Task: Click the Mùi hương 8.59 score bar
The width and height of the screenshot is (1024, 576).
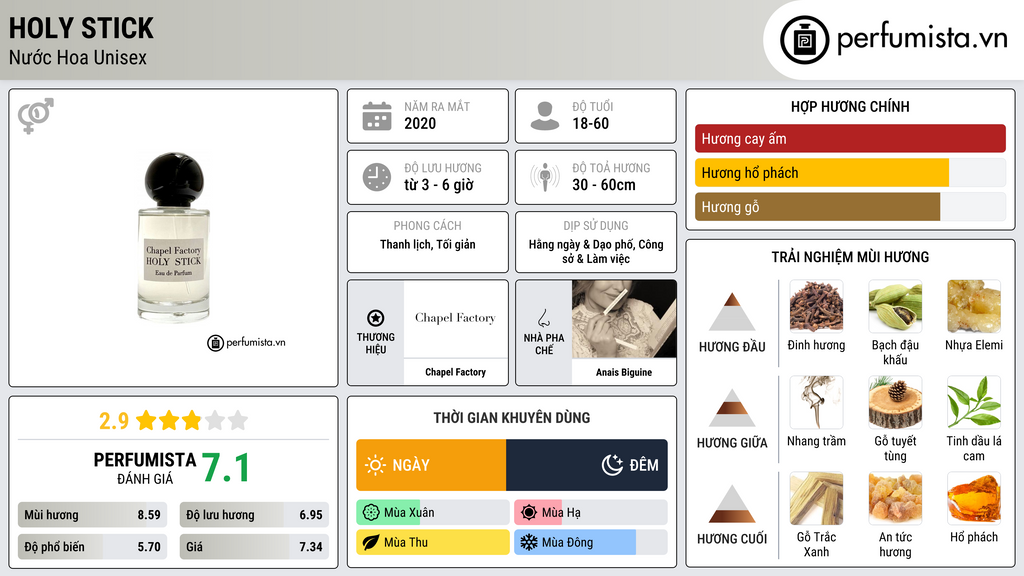Action: pos(93,515)
